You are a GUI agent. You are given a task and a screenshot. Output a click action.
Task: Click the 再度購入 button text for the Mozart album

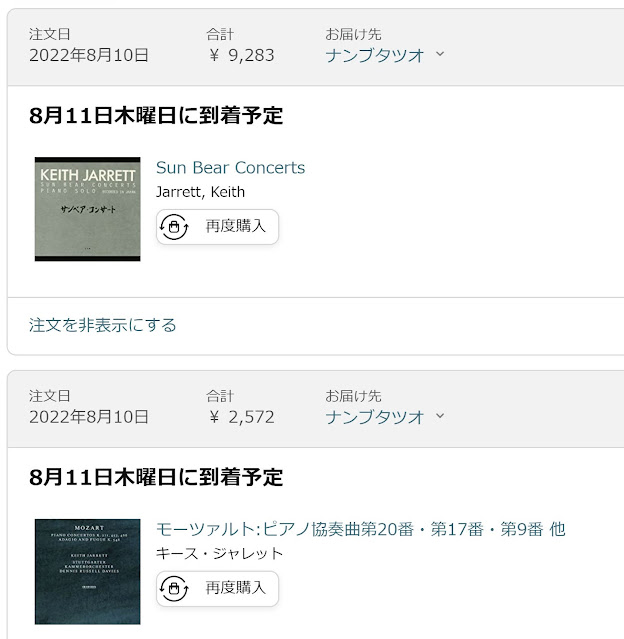pyautogui.click(x=236, y=588)
